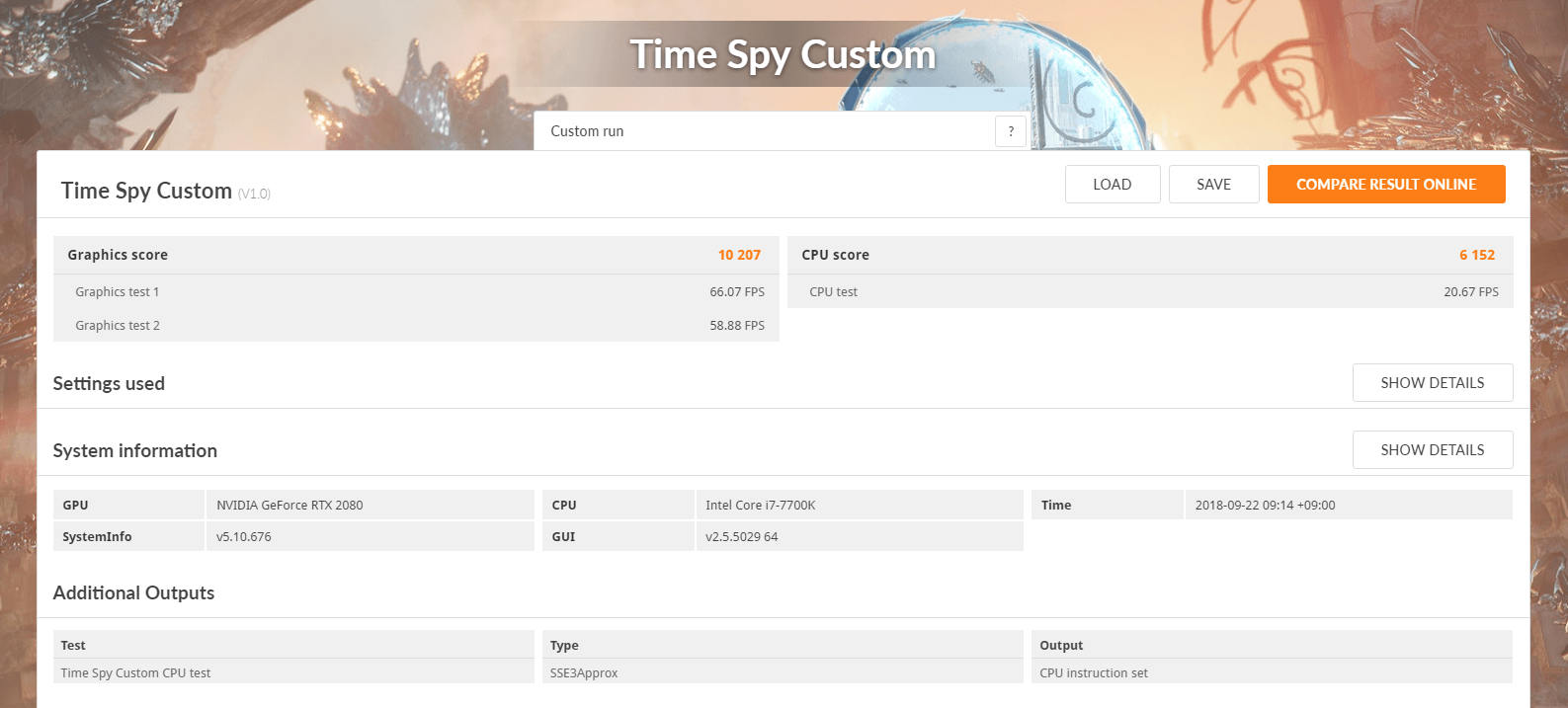The height and width of the screenshot is (708, 1568).
Task: Click Intel Core i7-7700K cell
Action: point(860,505)
